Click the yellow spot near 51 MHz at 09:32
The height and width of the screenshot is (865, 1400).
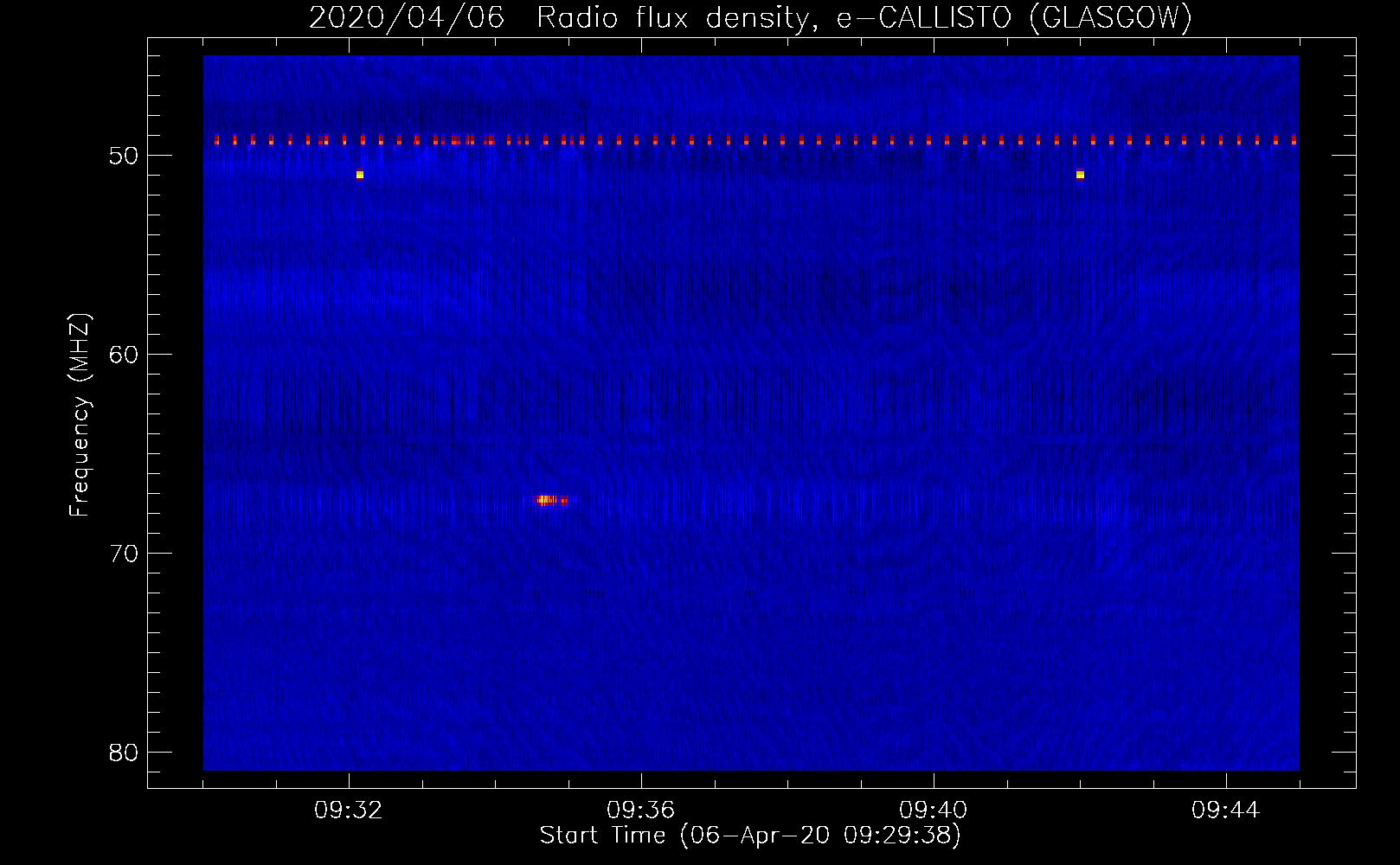point(360,175)
